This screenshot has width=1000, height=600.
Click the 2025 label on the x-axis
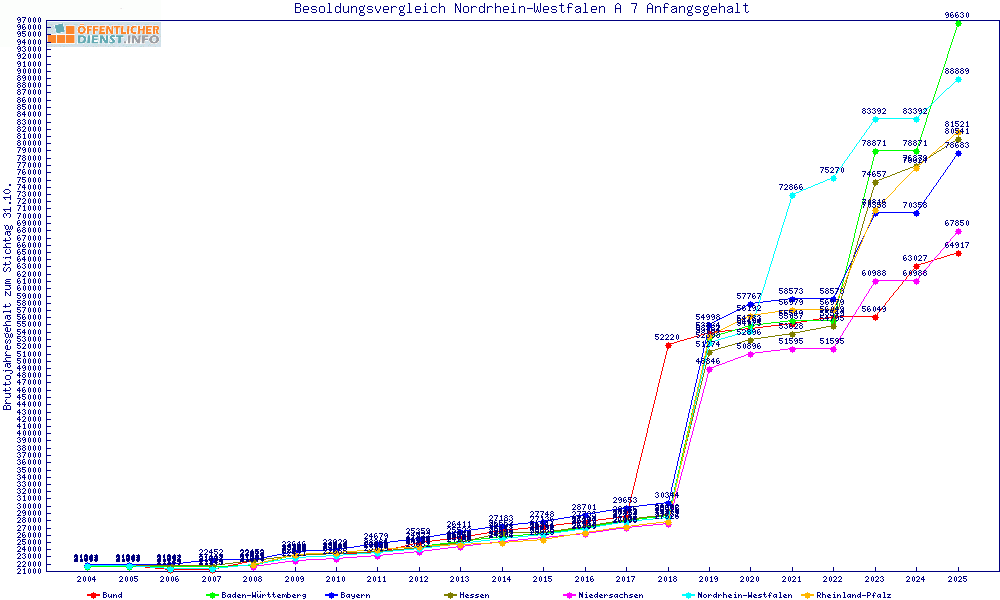coord(958,579)
